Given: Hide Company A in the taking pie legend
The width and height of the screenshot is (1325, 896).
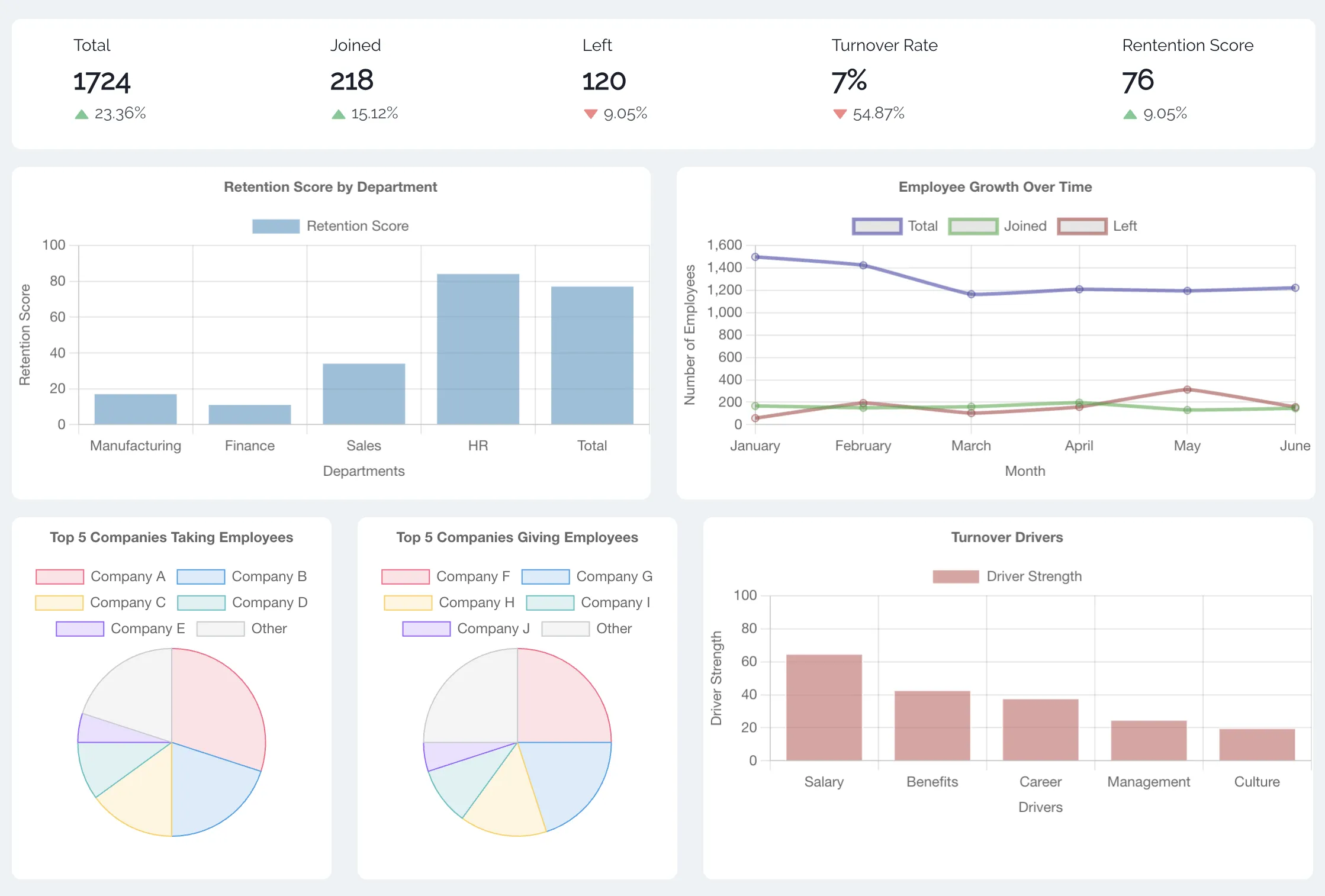Looking at the screenshot, I should tap(60, 576).
